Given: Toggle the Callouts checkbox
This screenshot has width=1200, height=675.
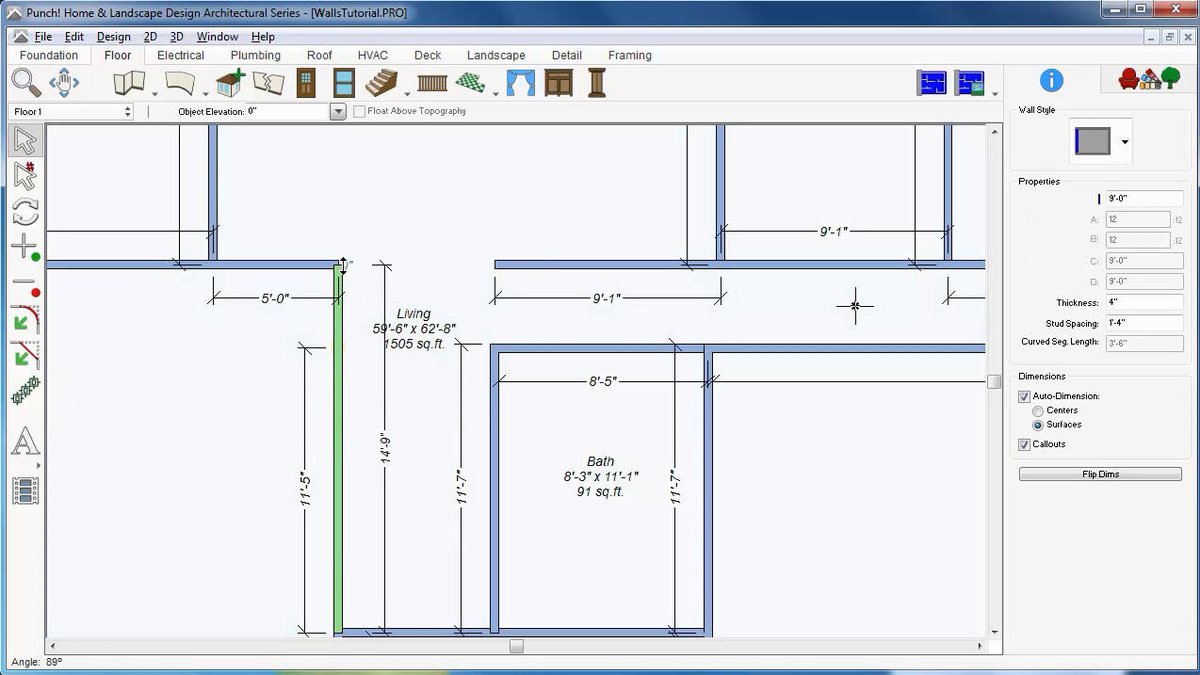Looking at the screenshot, I should pos(1024,444).
